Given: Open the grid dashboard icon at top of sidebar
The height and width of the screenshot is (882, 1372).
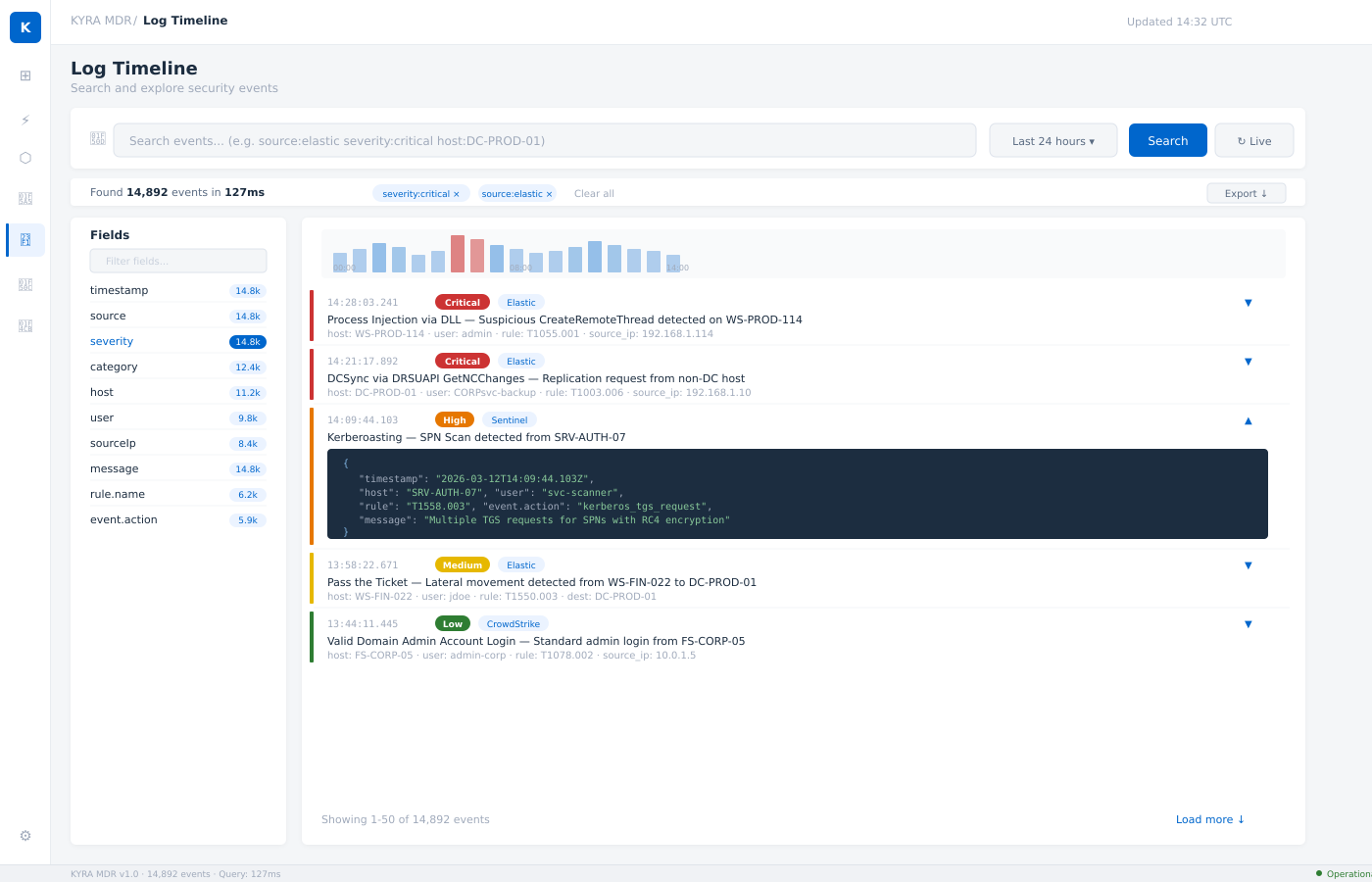Looking at the screenshot, I should 25,75.
